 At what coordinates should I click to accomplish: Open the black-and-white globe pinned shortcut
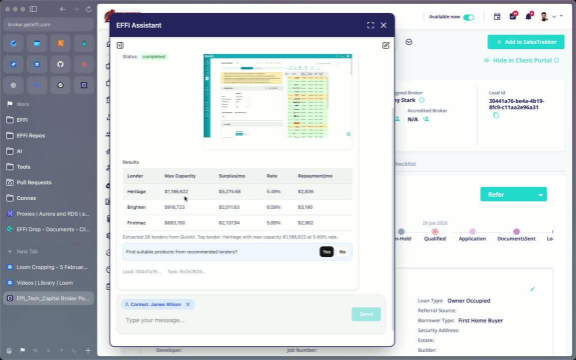[x=60, y=85]
